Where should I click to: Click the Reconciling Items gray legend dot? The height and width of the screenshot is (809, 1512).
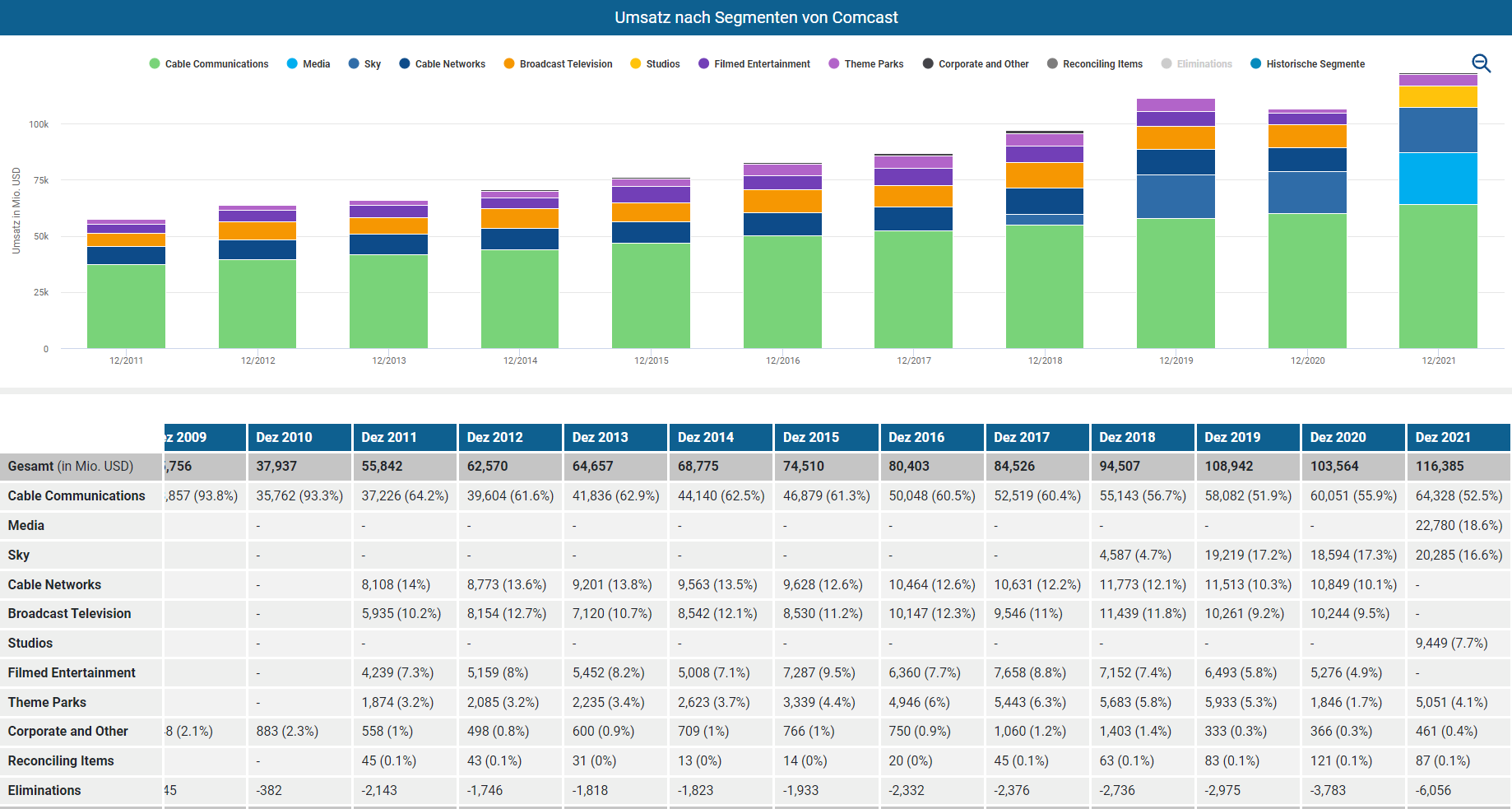1052,64
